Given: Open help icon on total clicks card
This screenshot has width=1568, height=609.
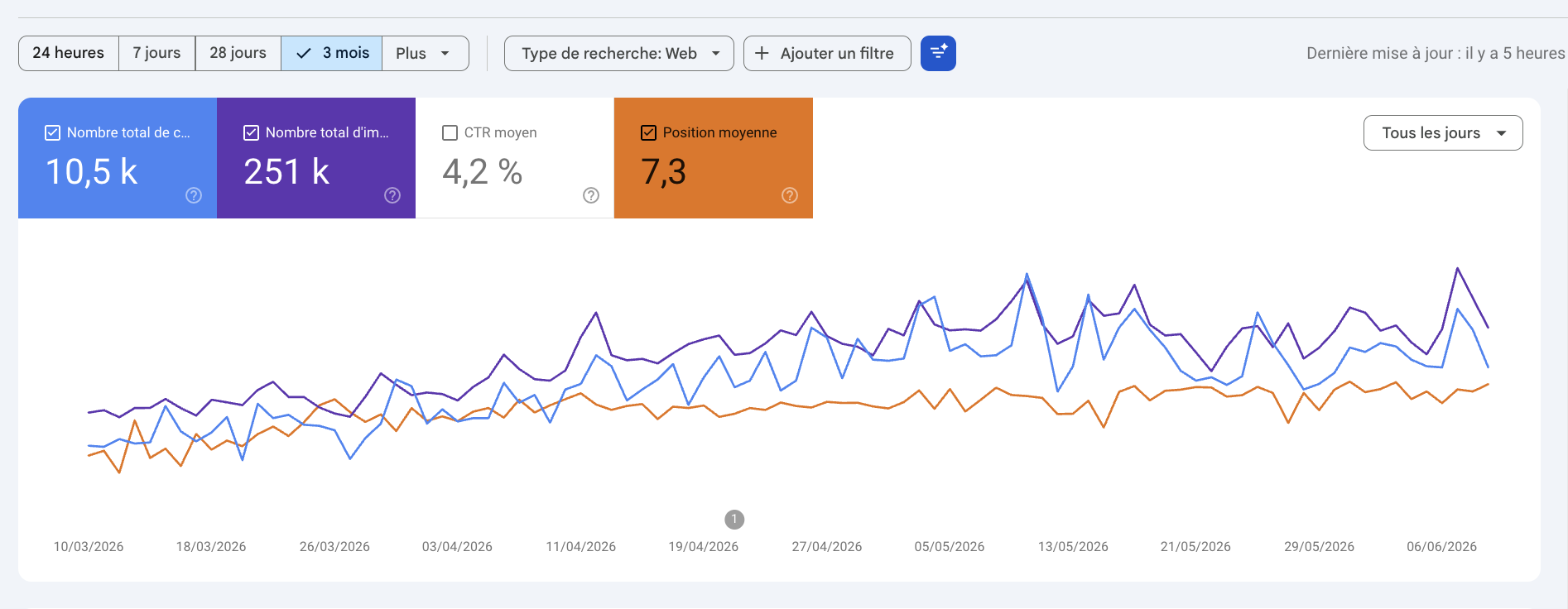Looking at the screenshot, I should pos(194,195).
